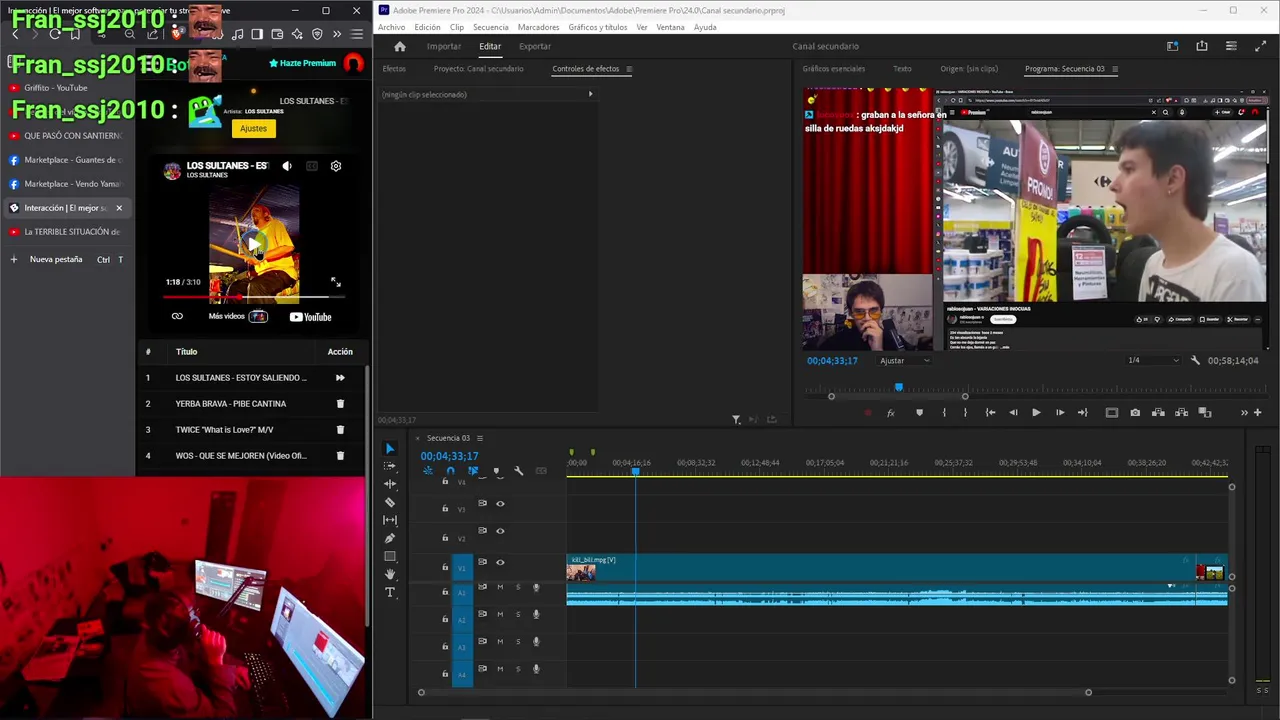Open the 1/4 playback resolution dropdown

coord(1152,360)
